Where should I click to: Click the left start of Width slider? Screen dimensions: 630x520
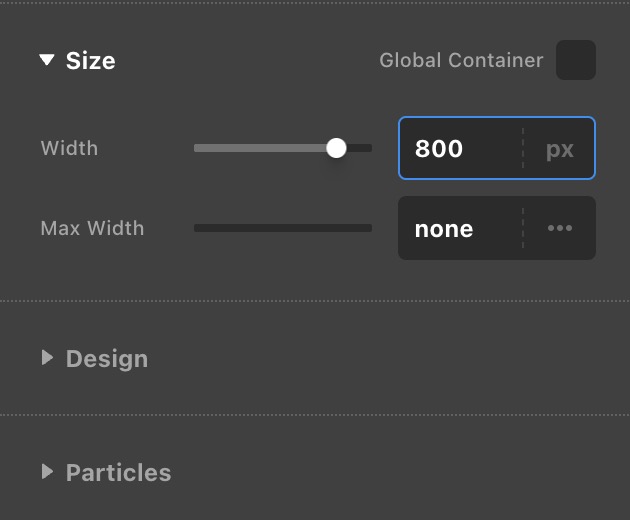[198, 148]
